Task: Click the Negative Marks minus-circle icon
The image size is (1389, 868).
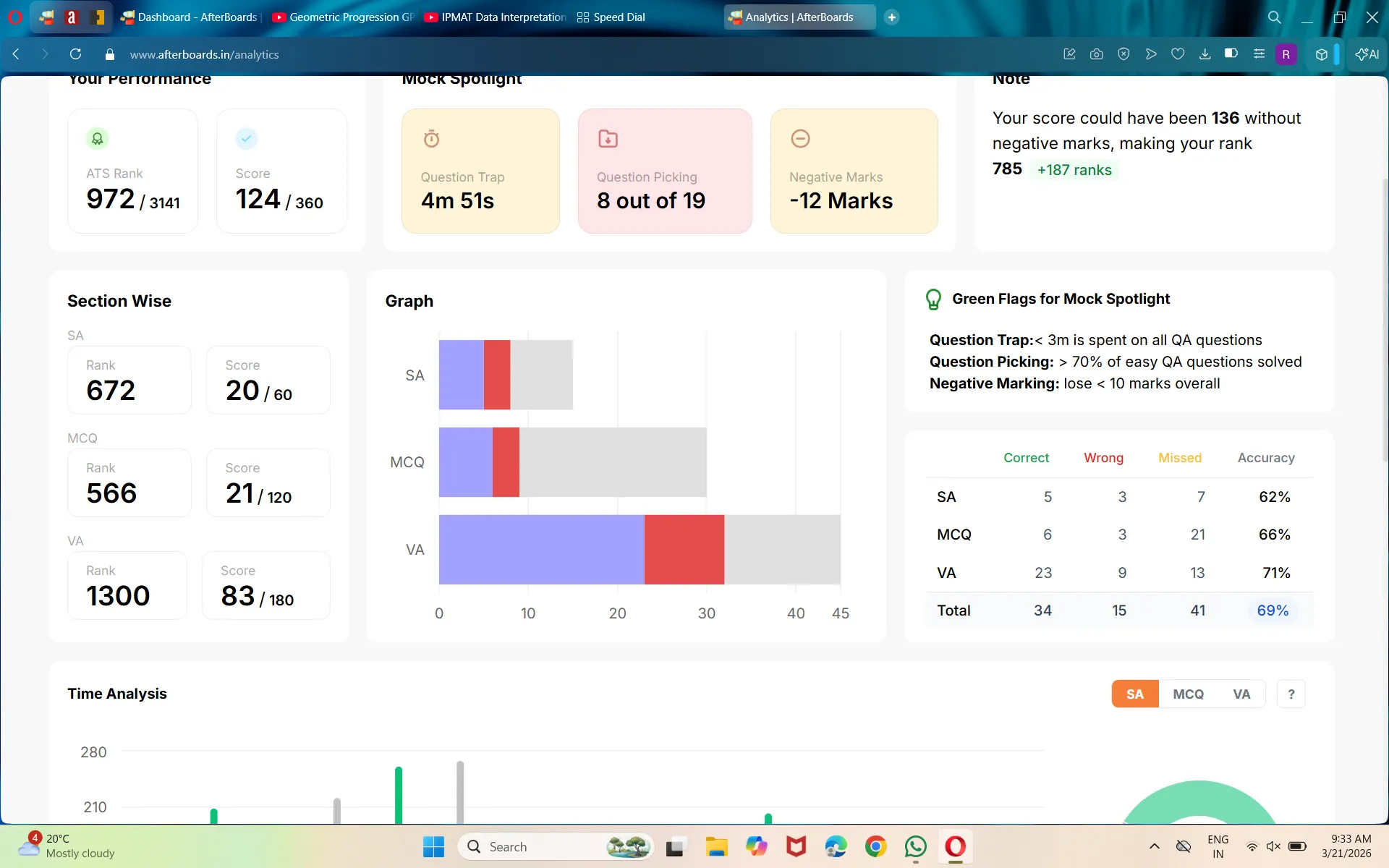Action: [800, 138]
